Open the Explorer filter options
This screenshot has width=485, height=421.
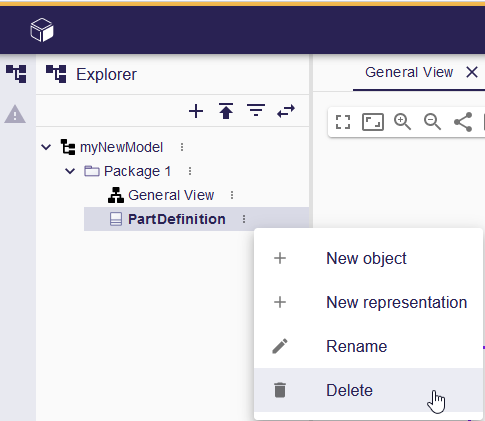(x=256, y=110)
